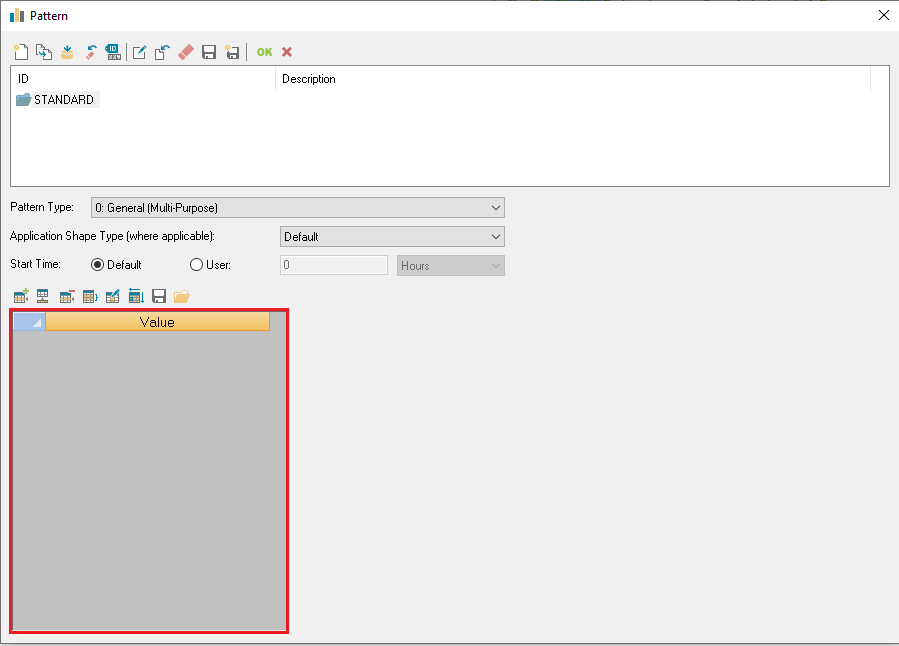Click the orange Value column header
899x646 pixels.
[x=156, y=321]
